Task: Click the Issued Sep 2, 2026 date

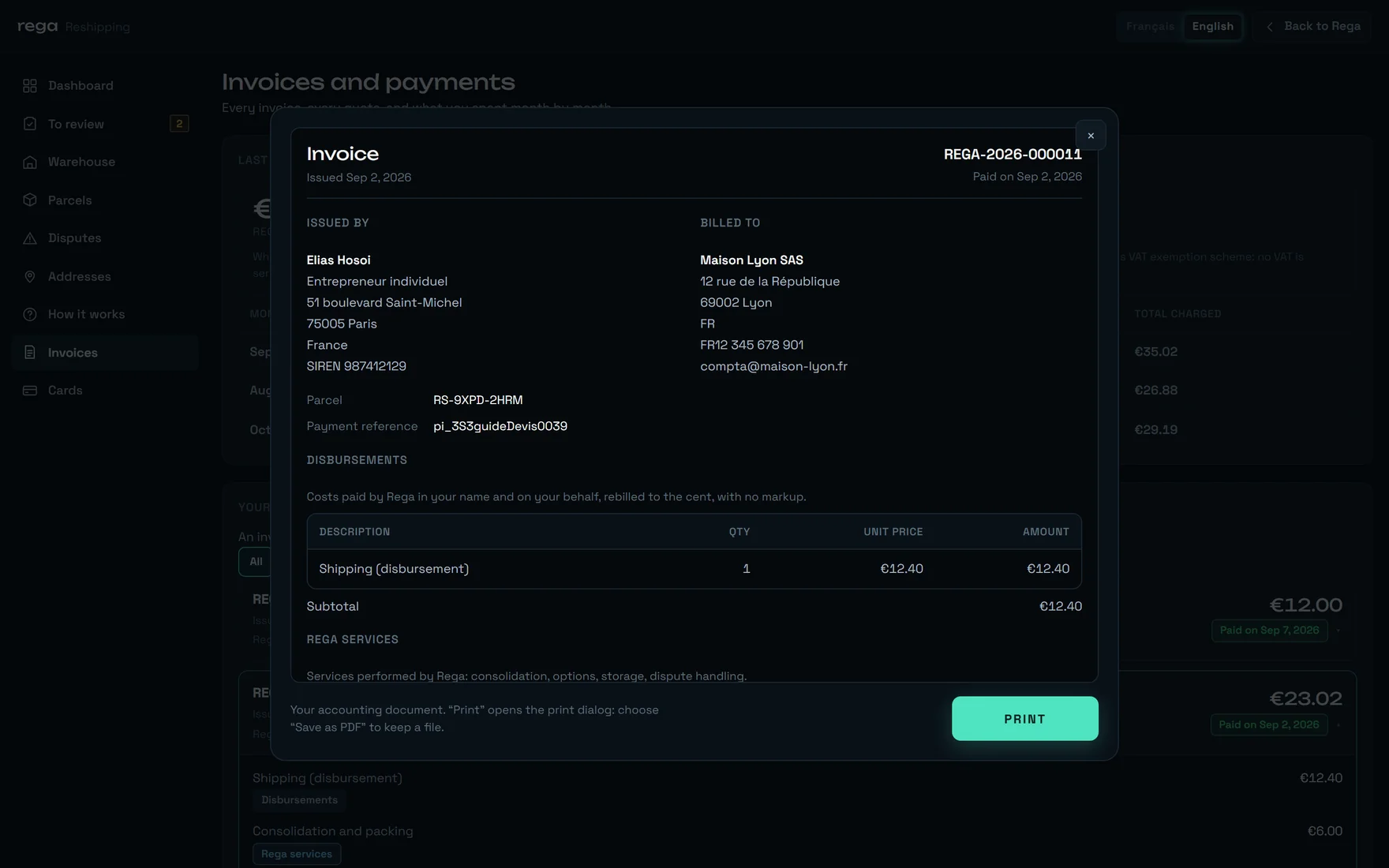Action: [358, 178]
